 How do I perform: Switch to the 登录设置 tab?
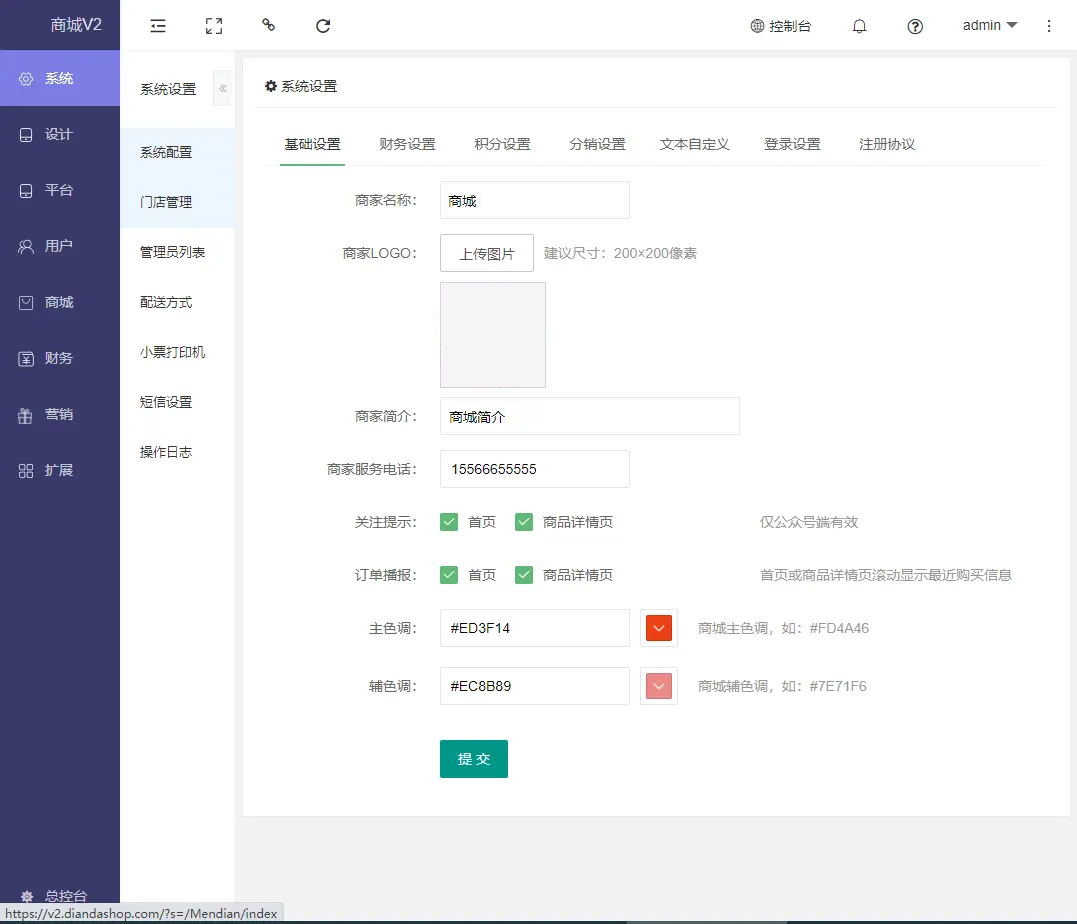click(792, 144)
